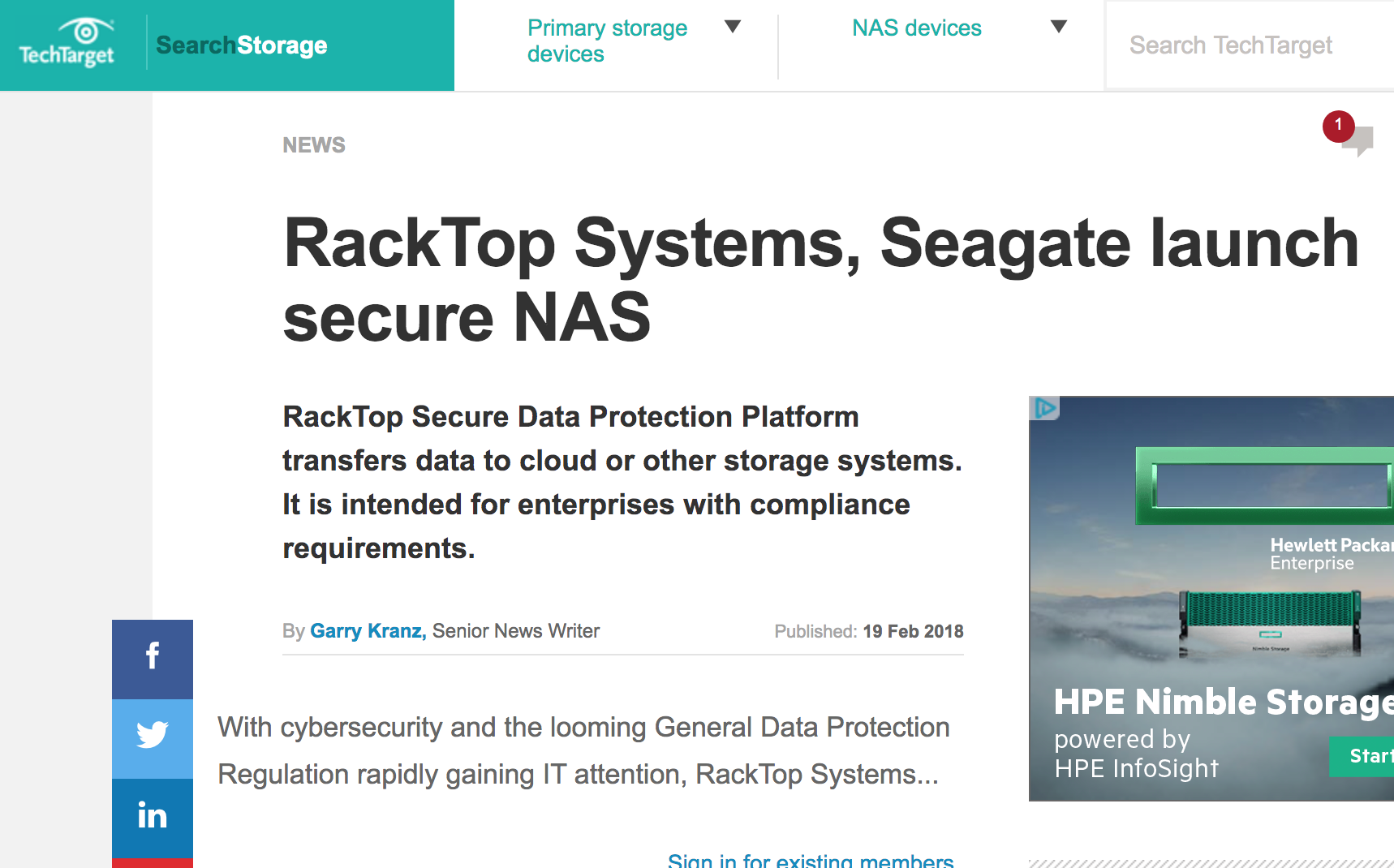Expand the Primary storage devices dropdown arrow
The width and height of the screenshot is (1394, 868).
tap(733, 27)
